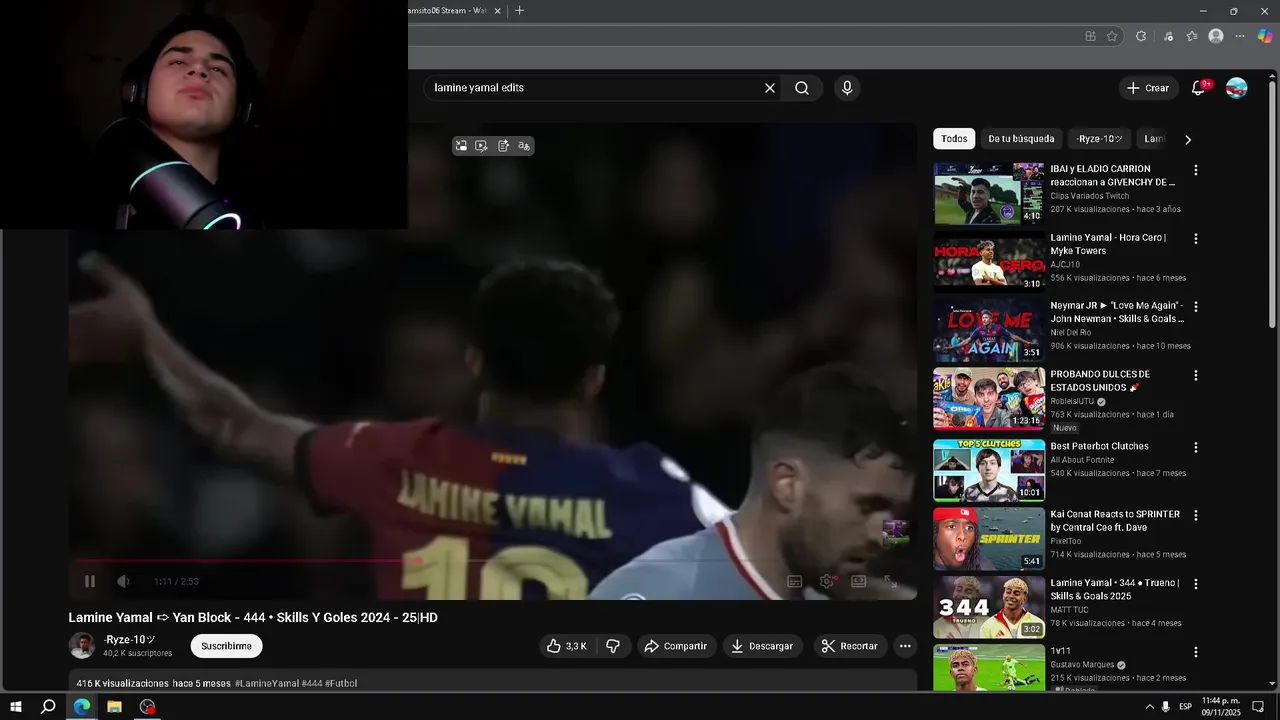Mute the video using the speaker icon

[x=123, y=581]
